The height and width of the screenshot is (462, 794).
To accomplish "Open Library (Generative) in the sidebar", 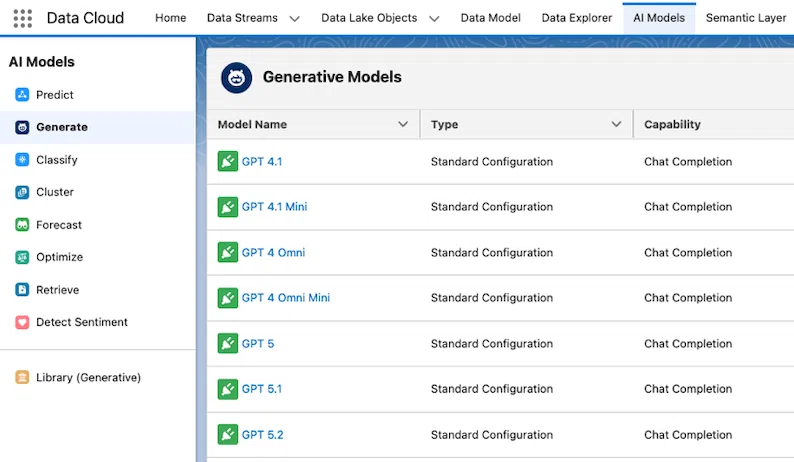I will point(97,377).
